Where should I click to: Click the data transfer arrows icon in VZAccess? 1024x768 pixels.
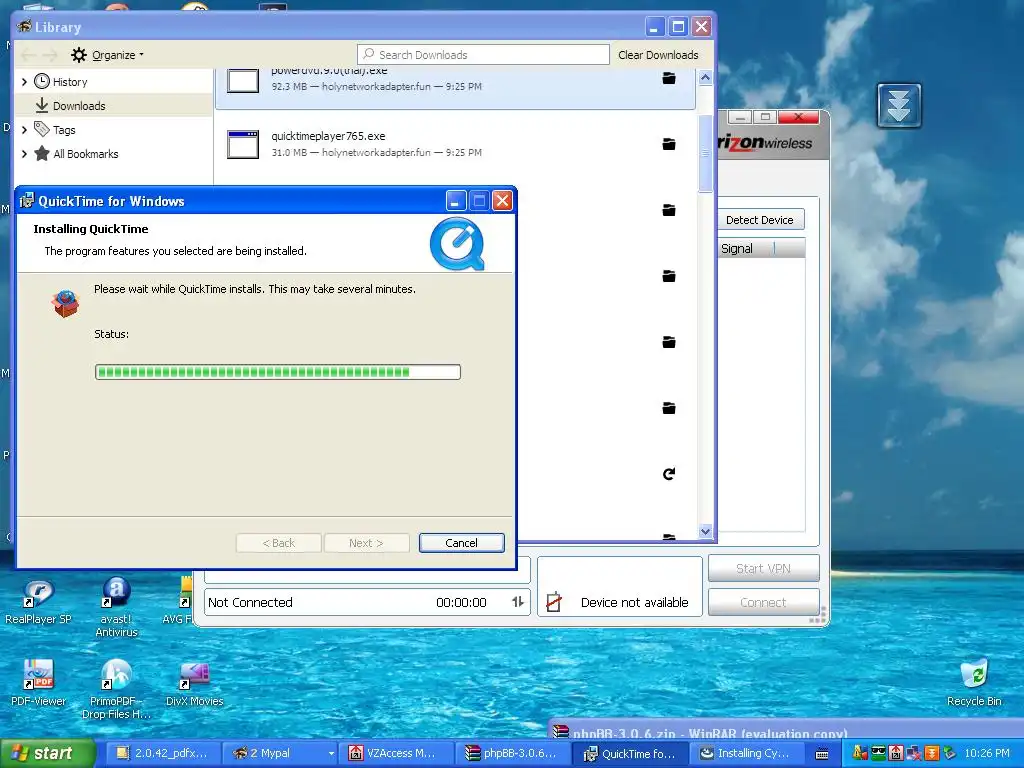518,602
